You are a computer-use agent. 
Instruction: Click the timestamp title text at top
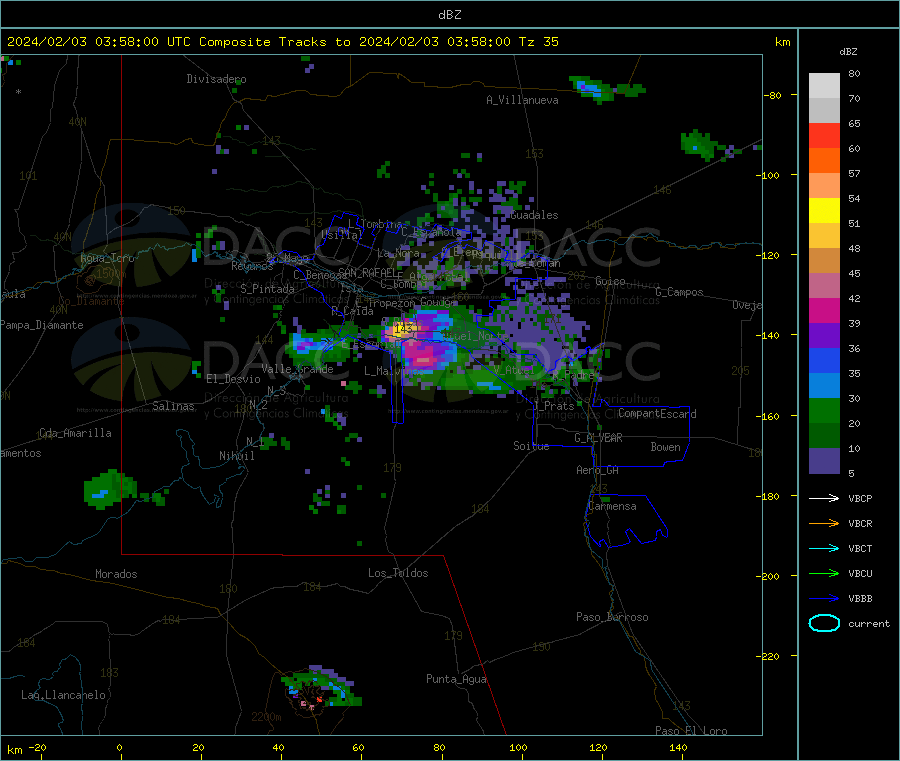coord(282,42)
